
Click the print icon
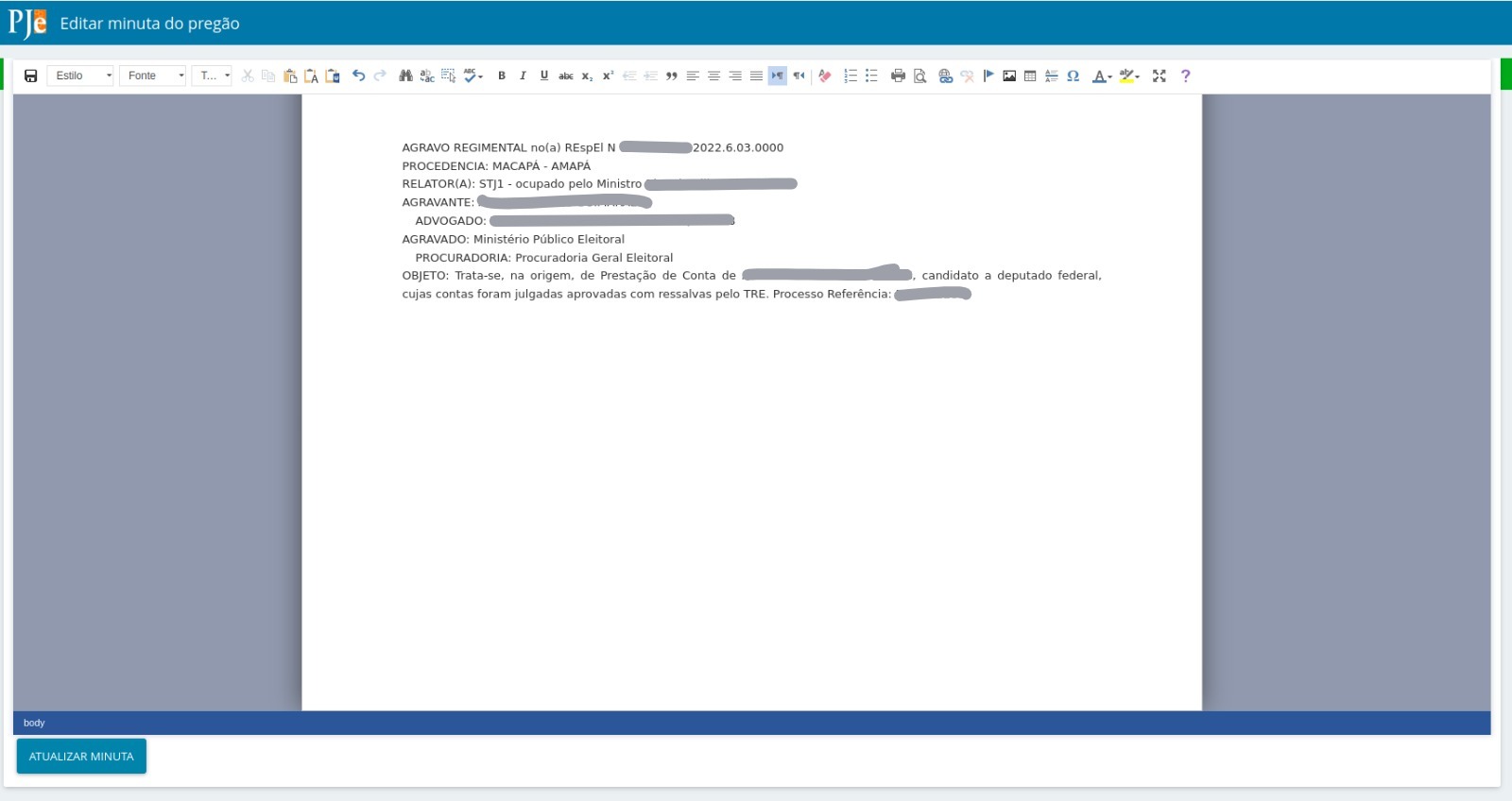pos(898,76)
